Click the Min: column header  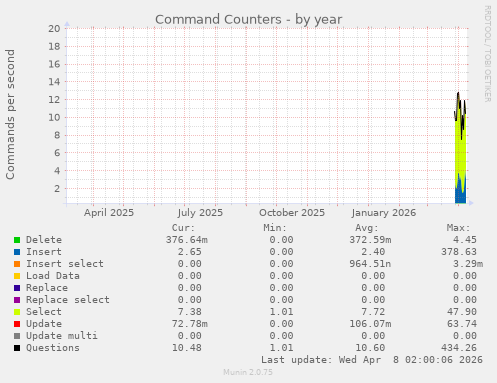pyautogui.click(x=275, y=228)
